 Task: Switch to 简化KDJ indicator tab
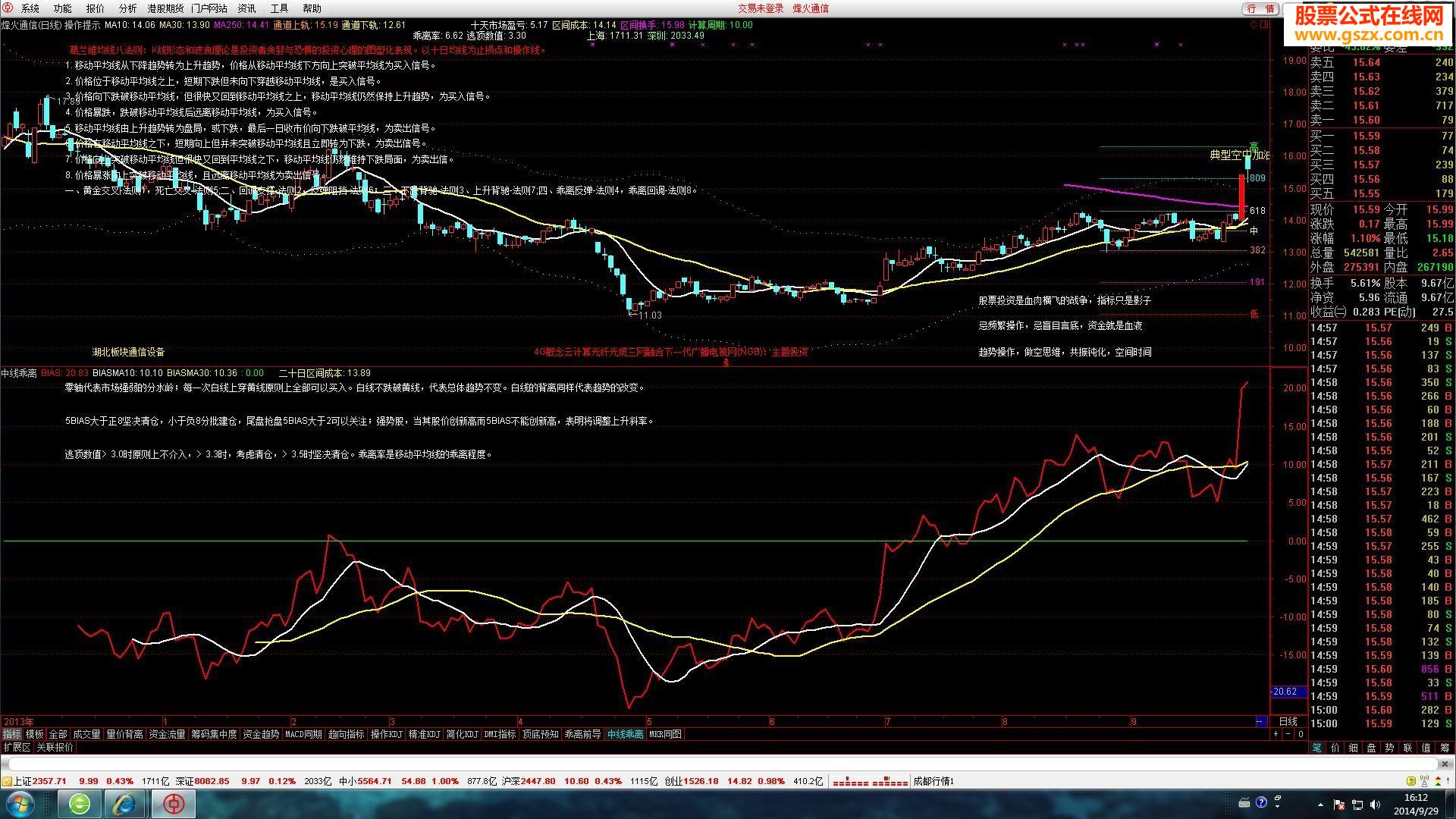pos(462,734)
